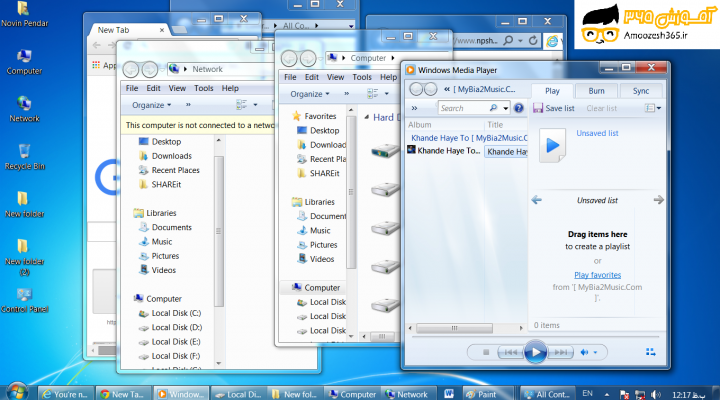Image resolution: width=720 pixels, height=400 pixels.
Task: Click the Windows Start button
Action: pyautogui.click(x=17, y=392)
